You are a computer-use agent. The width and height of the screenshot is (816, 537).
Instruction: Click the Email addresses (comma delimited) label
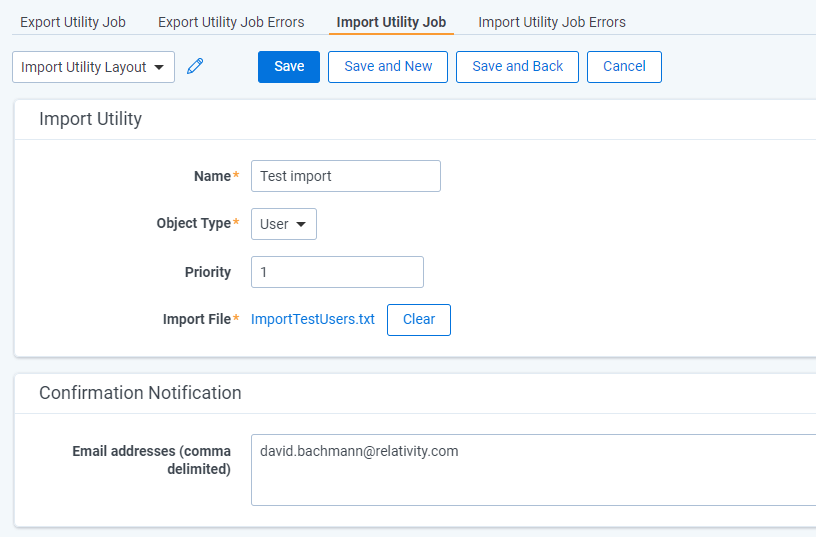click(x=151, y=460)
